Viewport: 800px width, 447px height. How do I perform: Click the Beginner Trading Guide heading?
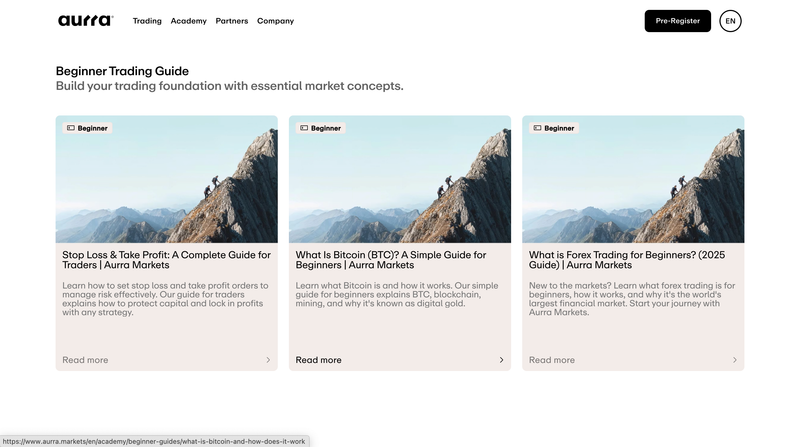(x=122, y=71)
